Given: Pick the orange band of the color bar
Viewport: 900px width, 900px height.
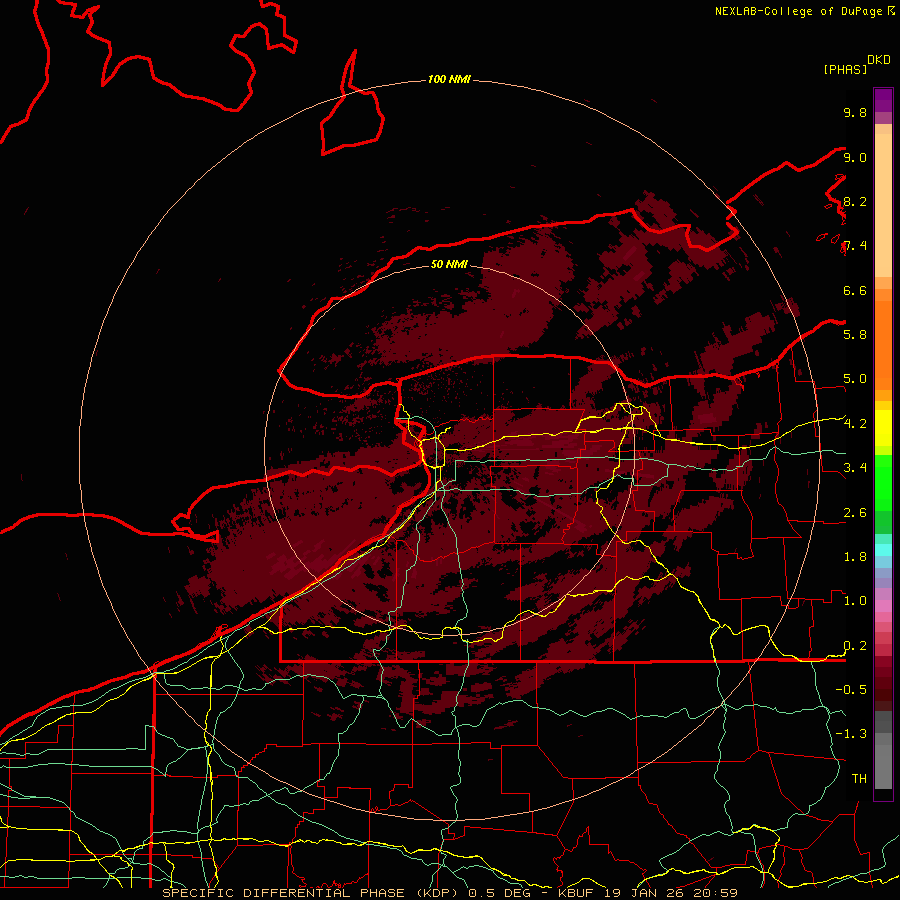Looking at the screenshot, I should [883, 346].
